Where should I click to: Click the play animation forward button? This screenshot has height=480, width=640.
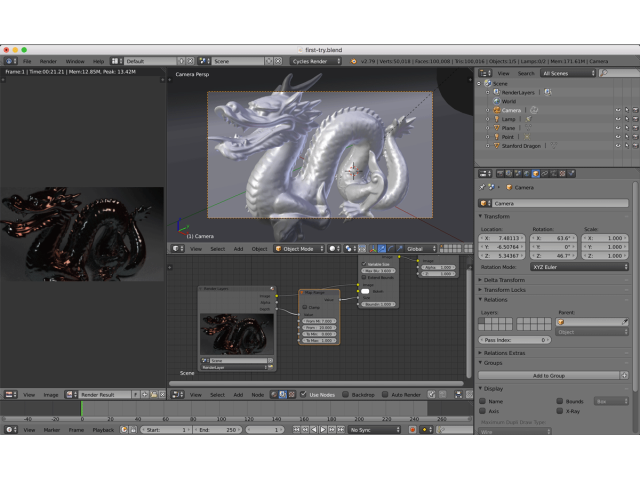coord(322,430)
